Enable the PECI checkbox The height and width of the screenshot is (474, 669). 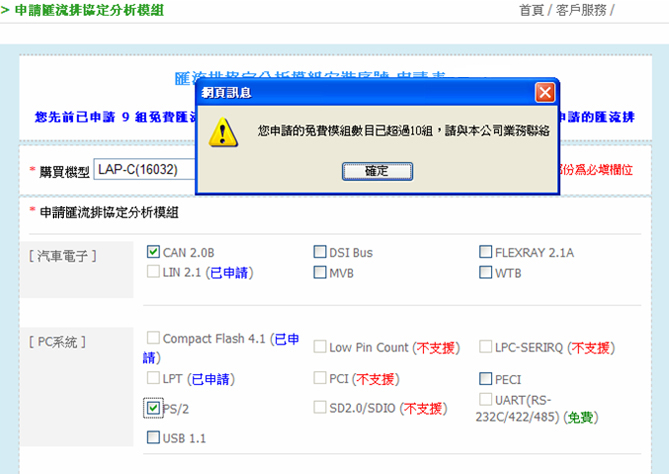(x=485, y=379)
